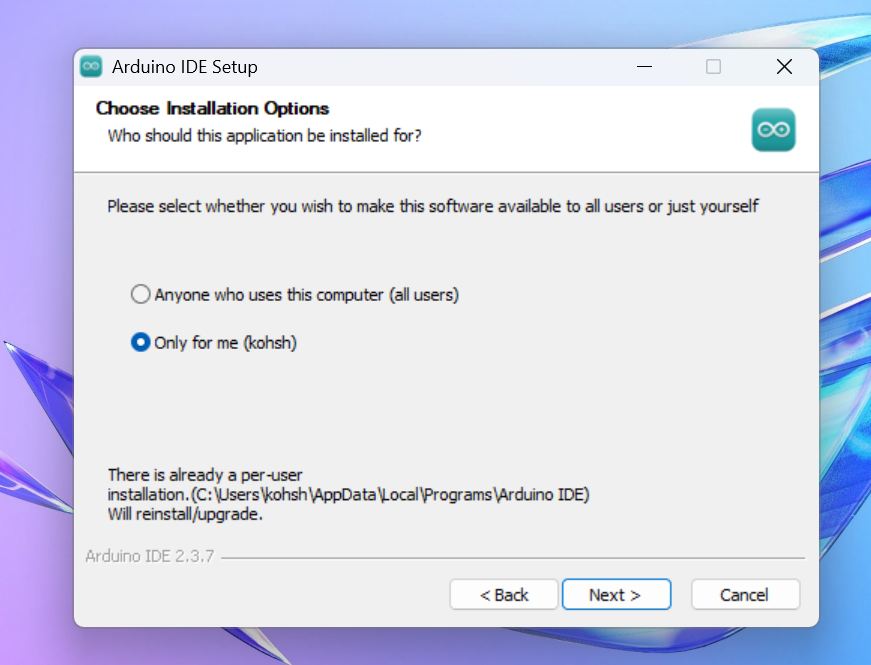The height and width of the screenshot is (665, 871).
Task: Click the greyed-out maximize window button
Action: [713, 67]
